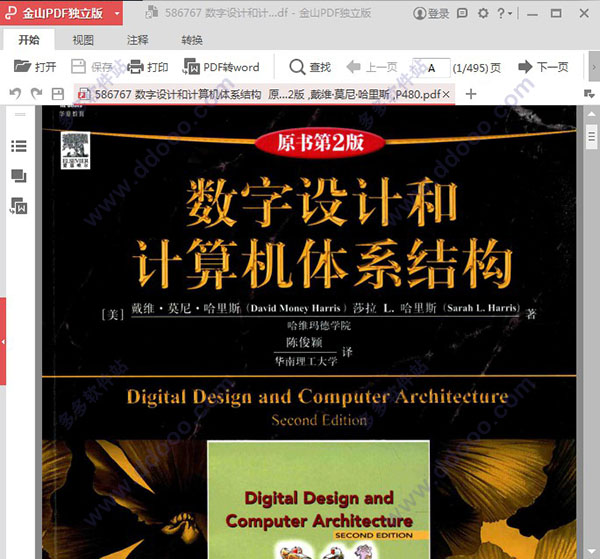Click the undo arrow icon
This screenshot has height=559, width=600.
coord(15,93)
